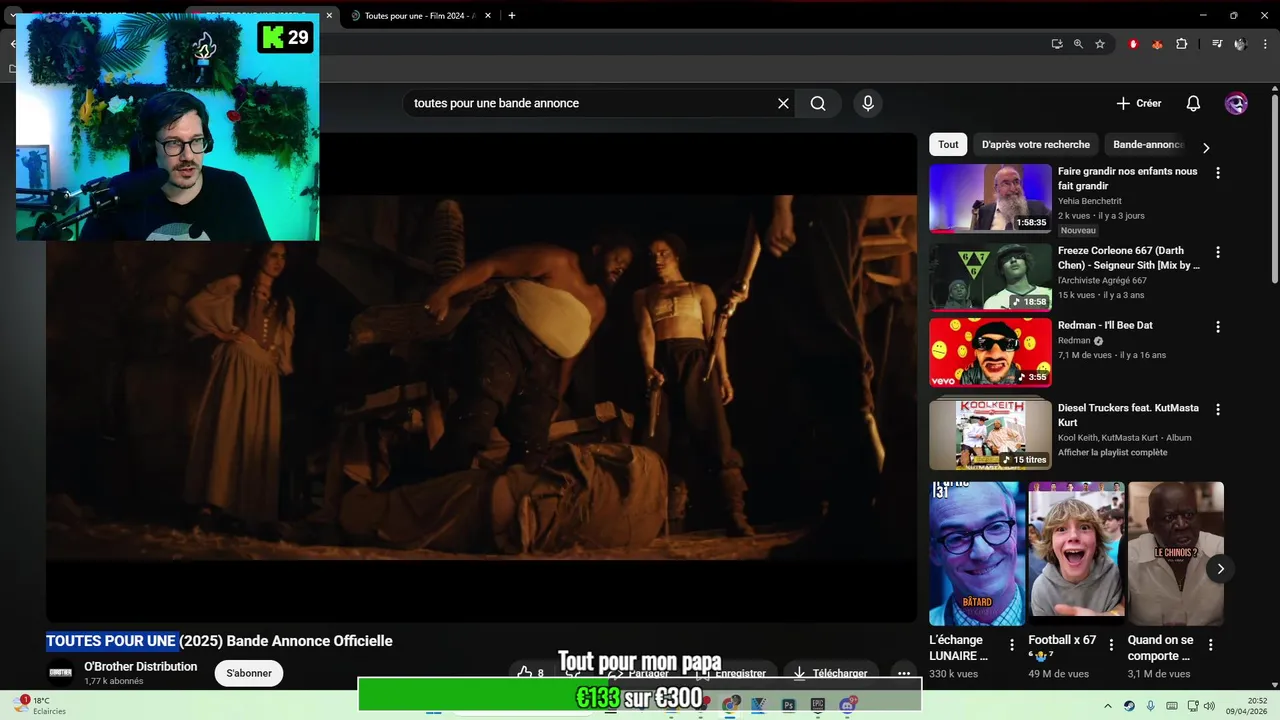Image resolution: width=1280 pixels, height=720 pixels.
Task: Click the microphone icon in system tray
Action: (1150, 706)
